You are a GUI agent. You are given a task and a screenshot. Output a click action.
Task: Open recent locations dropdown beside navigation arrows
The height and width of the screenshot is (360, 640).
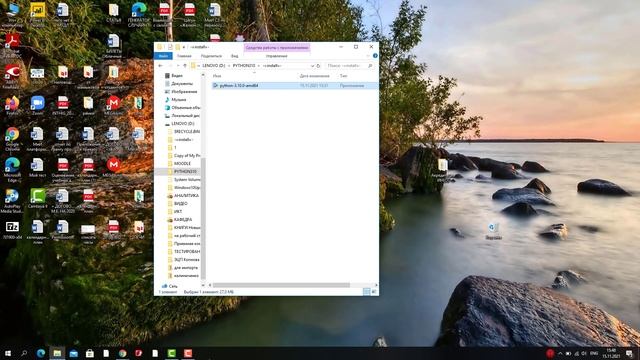click(x=178, y=66)
